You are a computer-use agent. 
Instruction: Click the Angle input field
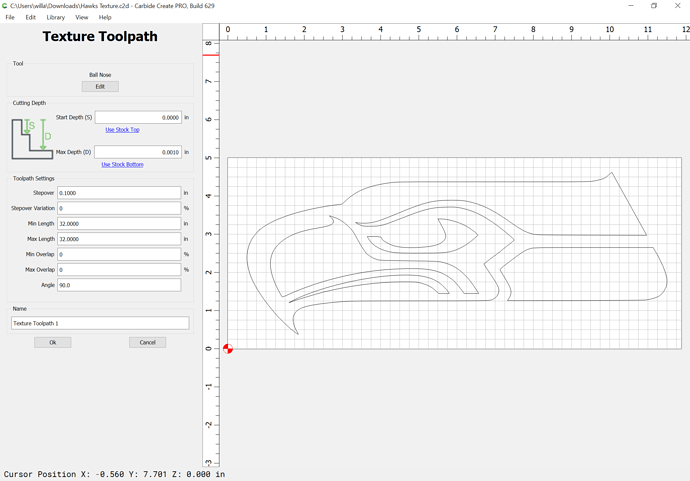(x=119, y=285)
